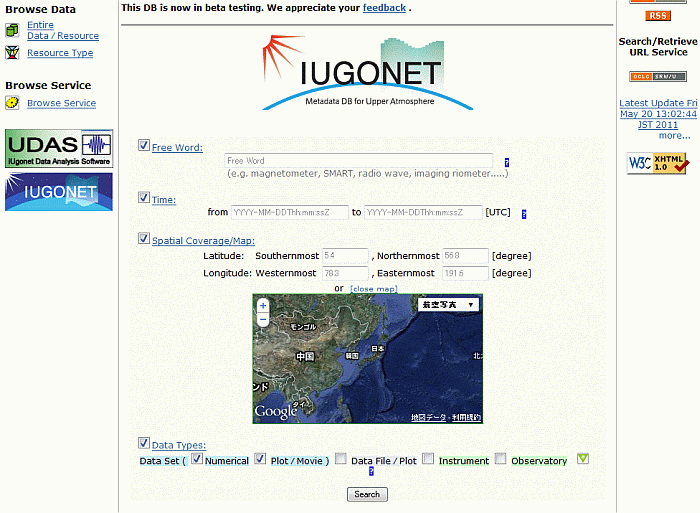
Task: Click the Data Types label link
Action: point(179,445)
